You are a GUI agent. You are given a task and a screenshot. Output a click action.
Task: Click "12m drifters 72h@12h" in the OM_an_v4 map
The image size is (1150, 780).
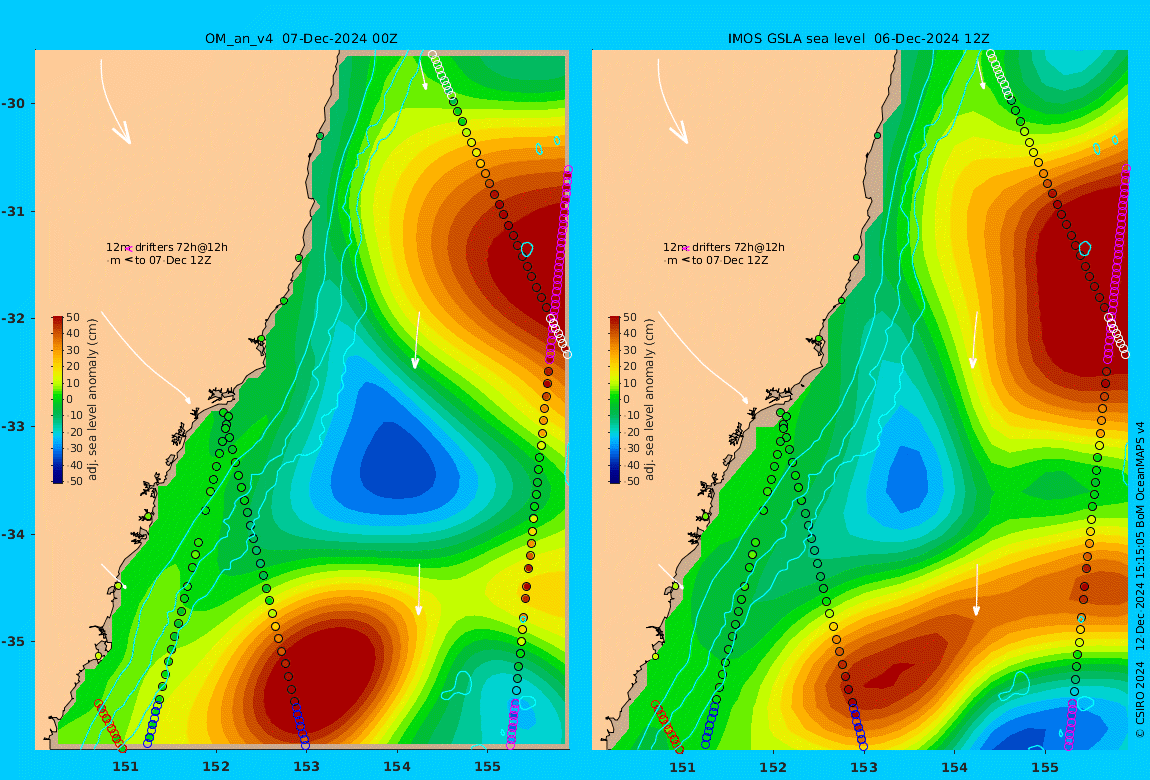(x=166, y=247)
